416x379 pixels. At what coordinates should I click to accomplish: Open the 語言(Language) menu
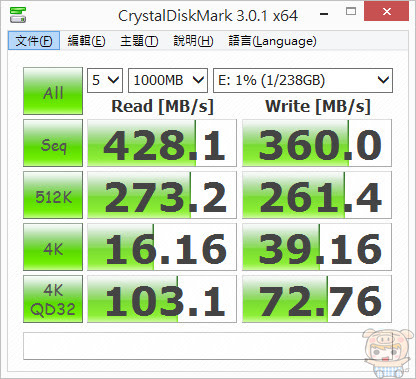(x=272, y=41)
